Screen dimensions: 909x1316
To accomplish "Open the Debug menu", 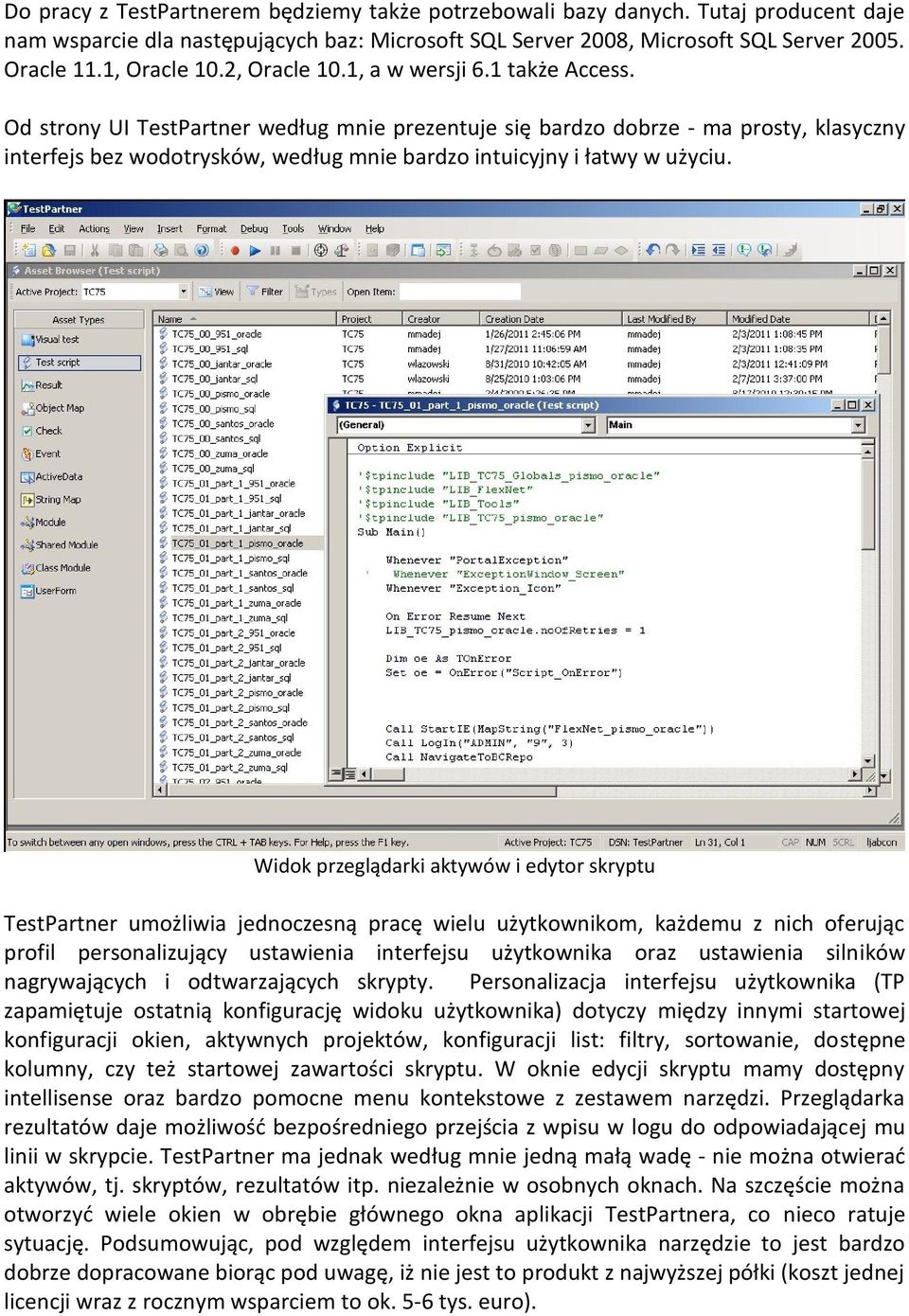I will pyautogui.click(x=254, y=228).
